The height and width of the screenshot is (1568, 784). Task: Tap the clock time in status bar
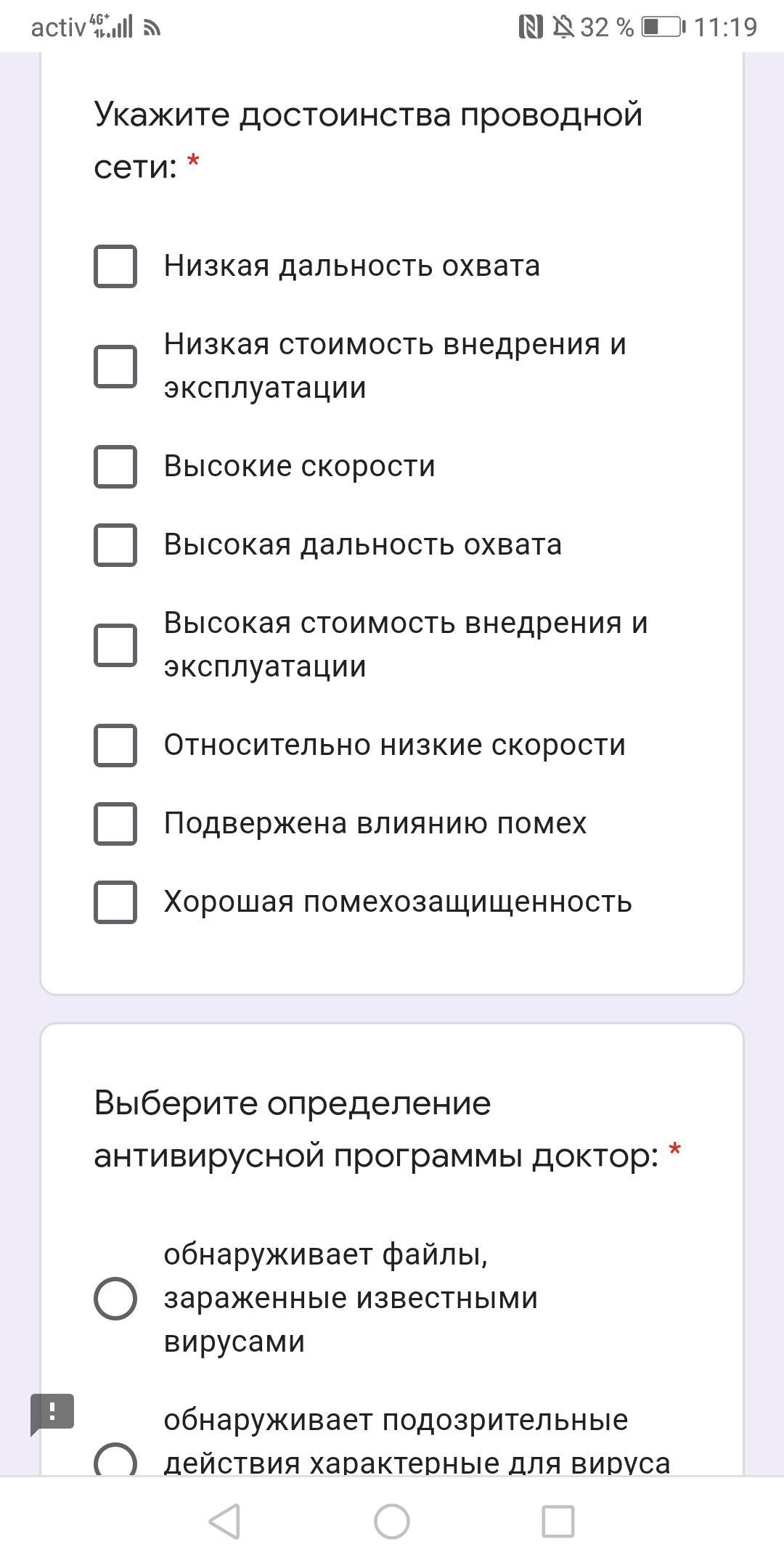(725, 28)
